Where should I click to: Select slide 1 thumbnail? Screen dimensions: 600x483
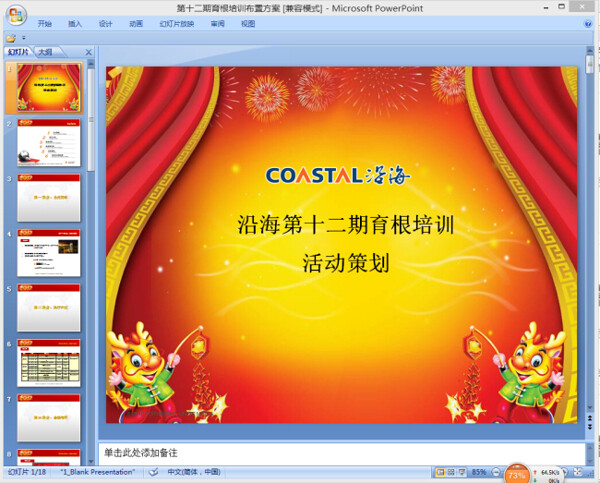click(49, 88)
